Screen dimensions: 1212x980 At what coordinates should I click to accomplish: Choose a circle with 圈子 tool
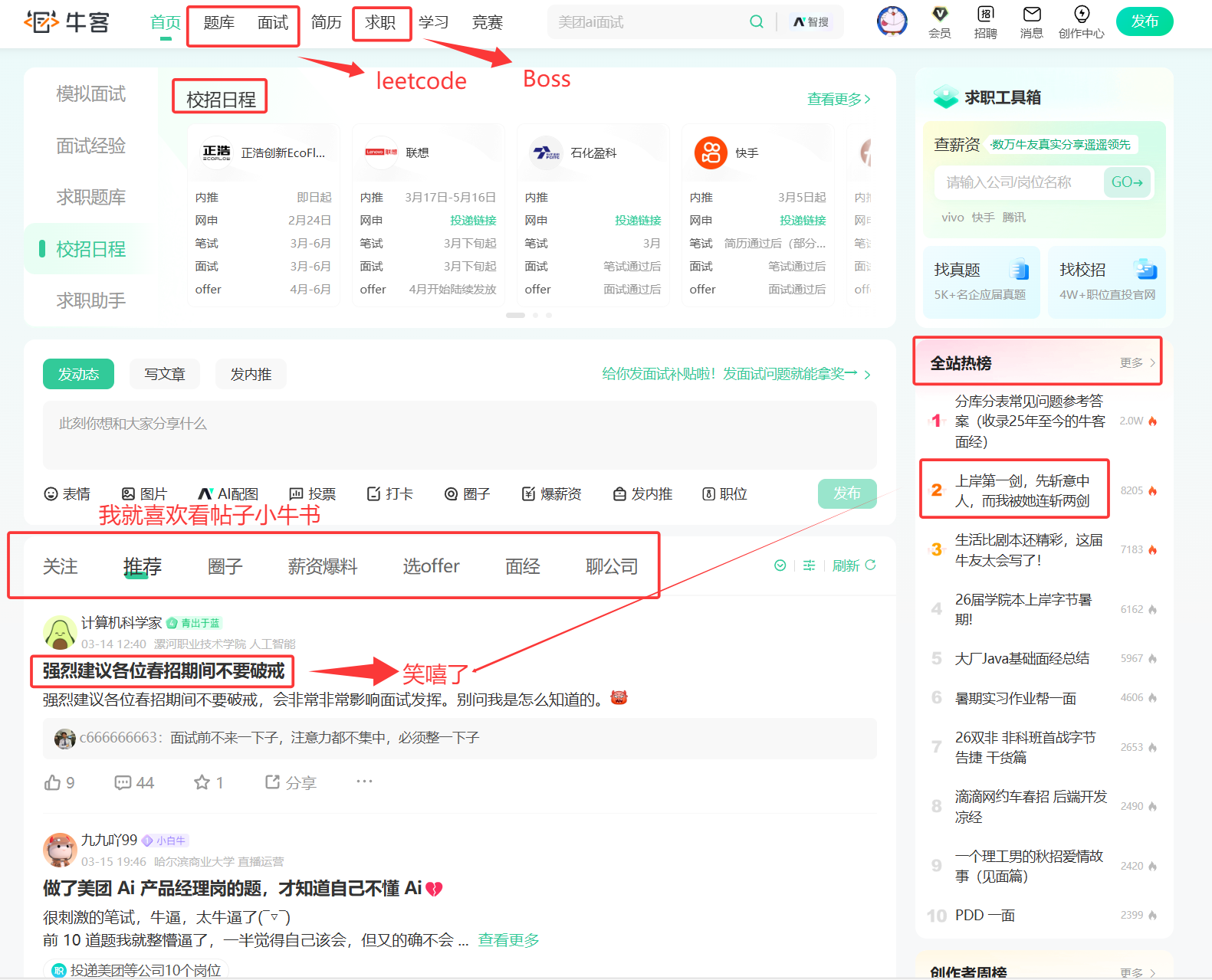pyautogui.click(x=467, y=494)
